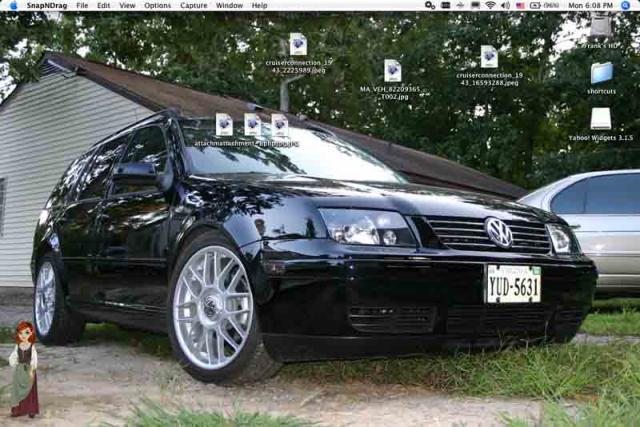Click the gears icon in the menu bar

430,5
